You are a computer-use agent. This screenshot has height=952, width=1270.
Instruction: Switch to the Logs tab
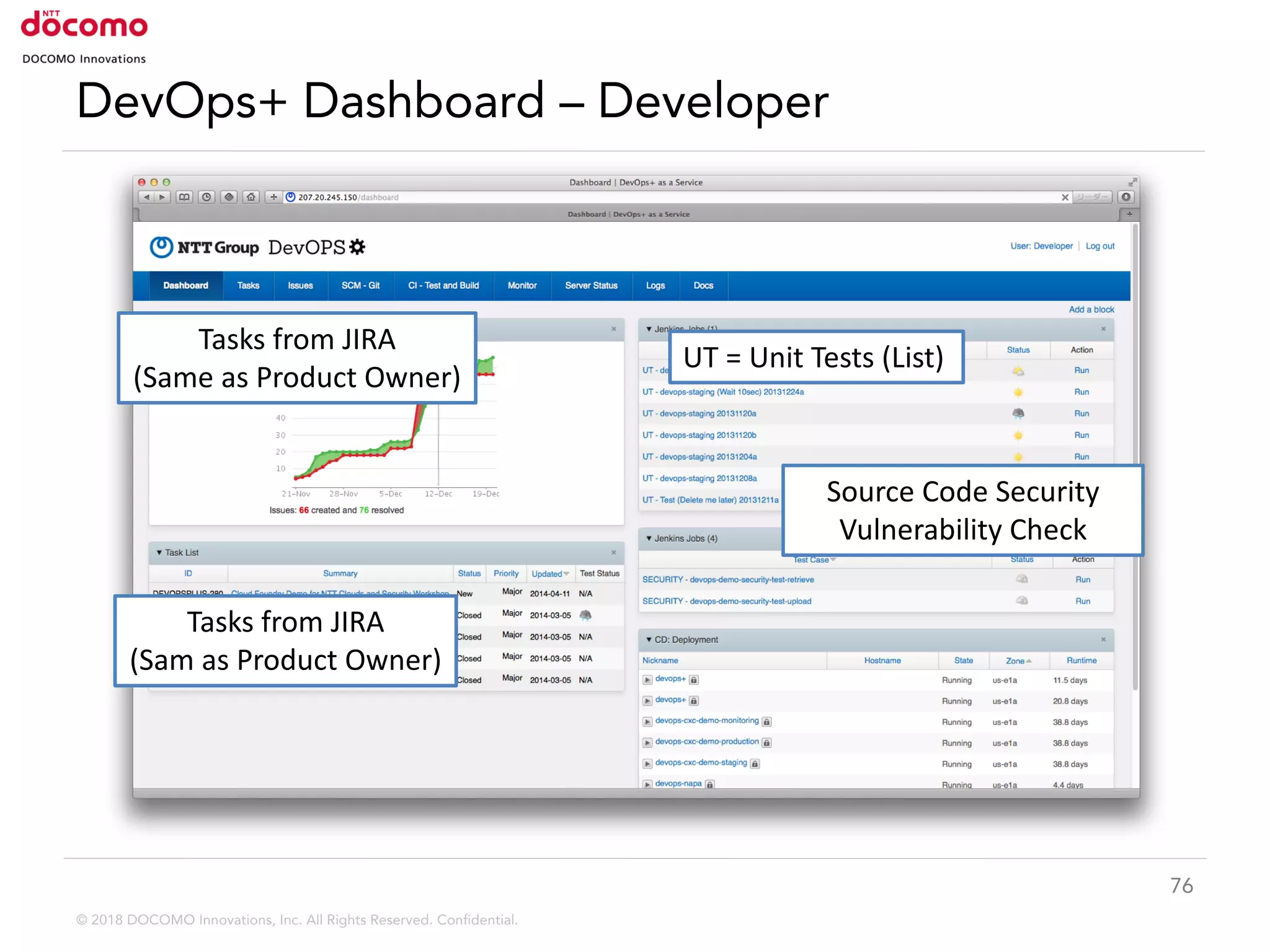point(655,285)
